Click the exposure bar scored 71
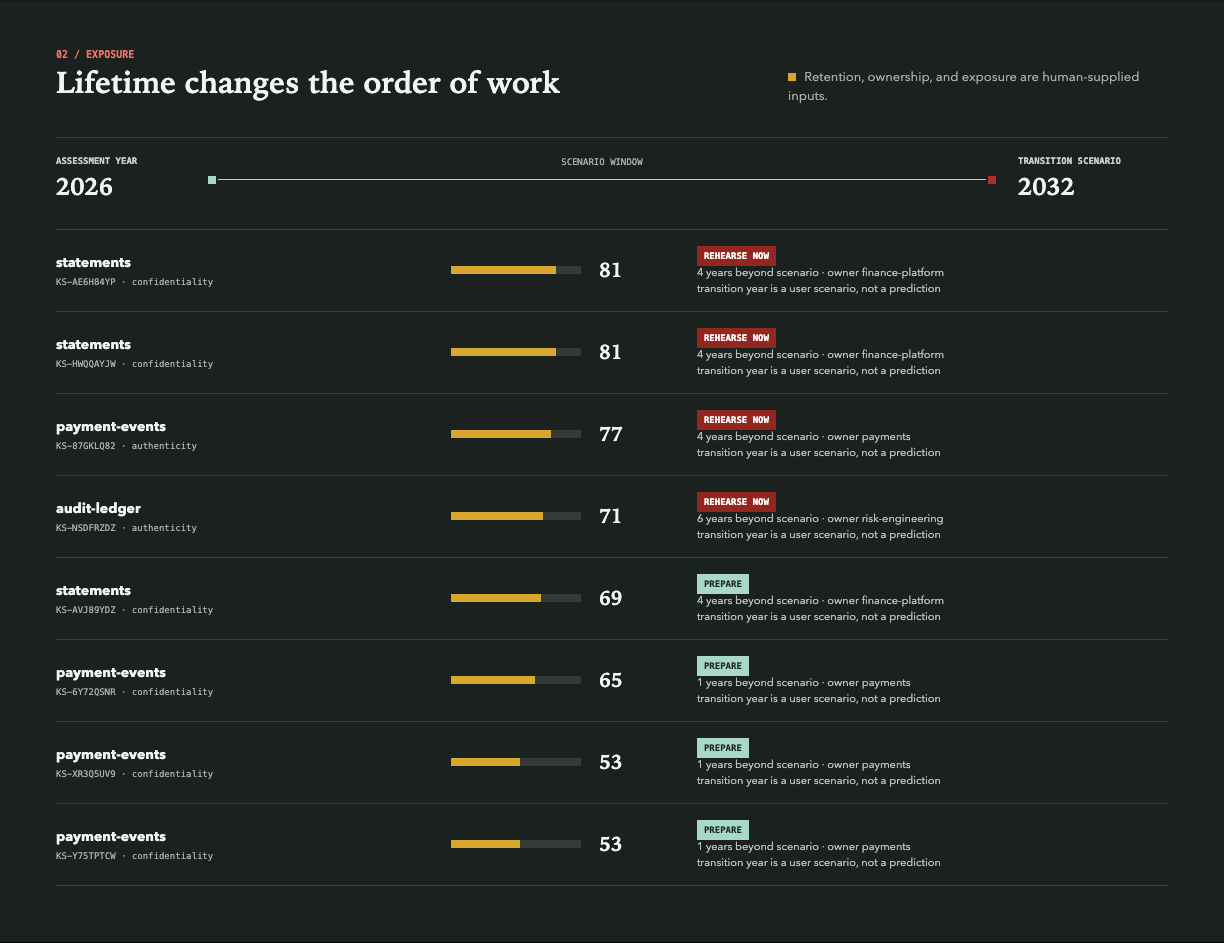 pyautogui.click(x=516, y=516)
